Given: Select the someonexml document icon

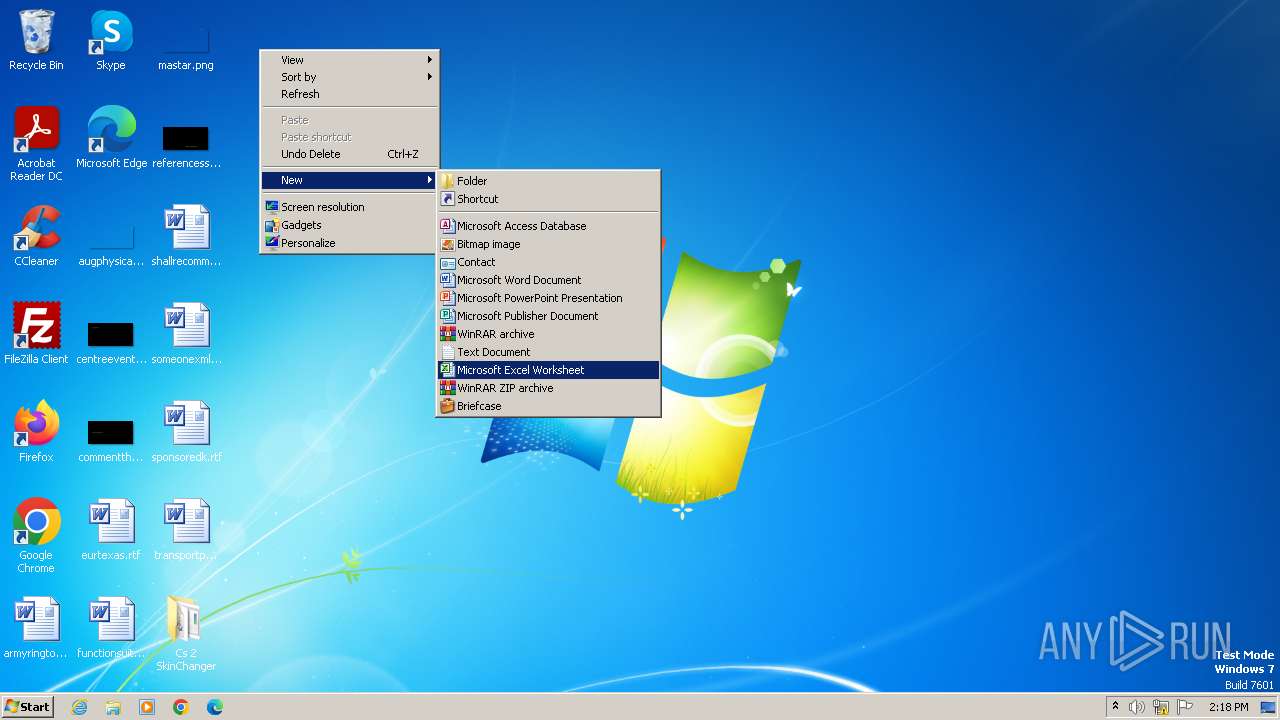Looking at the screenshot, I should [186, 334].
